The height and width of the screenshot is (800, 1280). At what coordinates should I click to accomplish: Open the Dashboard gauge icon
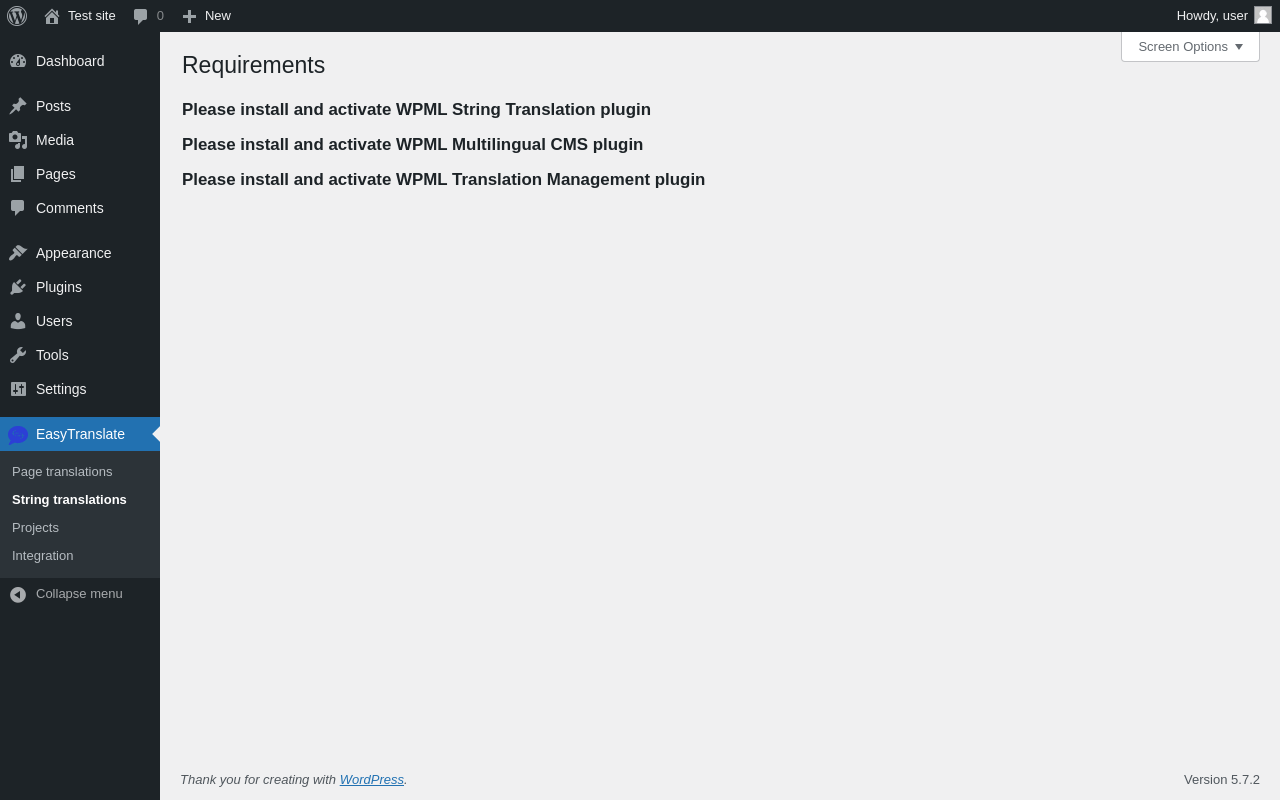(18, 61)
